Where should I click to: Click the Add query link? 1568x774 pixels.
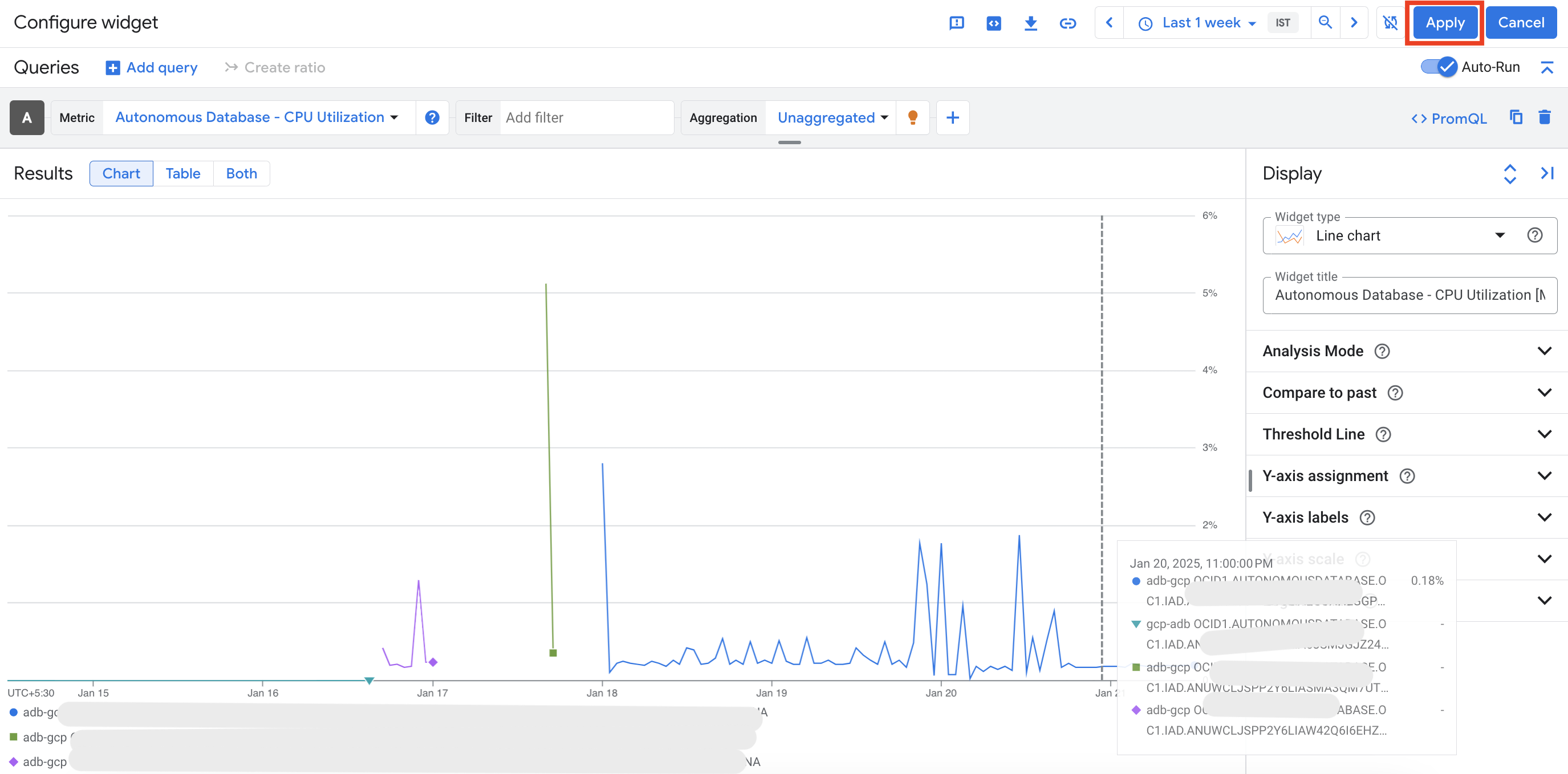point(152,68)
